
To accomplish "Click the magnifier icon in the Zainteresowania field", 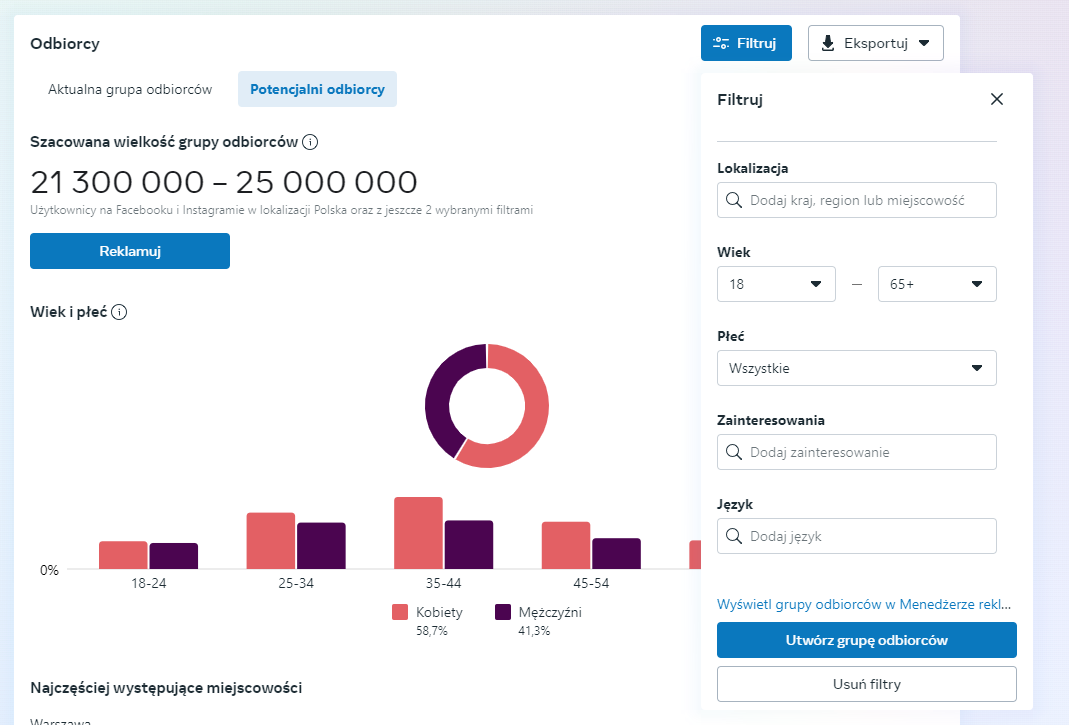I will click(x=734, y=452).
